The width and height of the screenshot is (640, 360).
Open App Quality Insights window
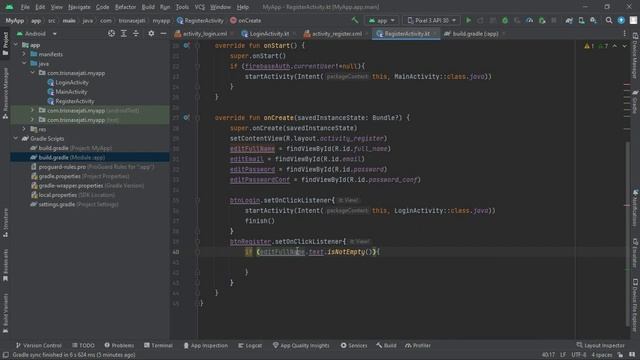click(301, 345)
